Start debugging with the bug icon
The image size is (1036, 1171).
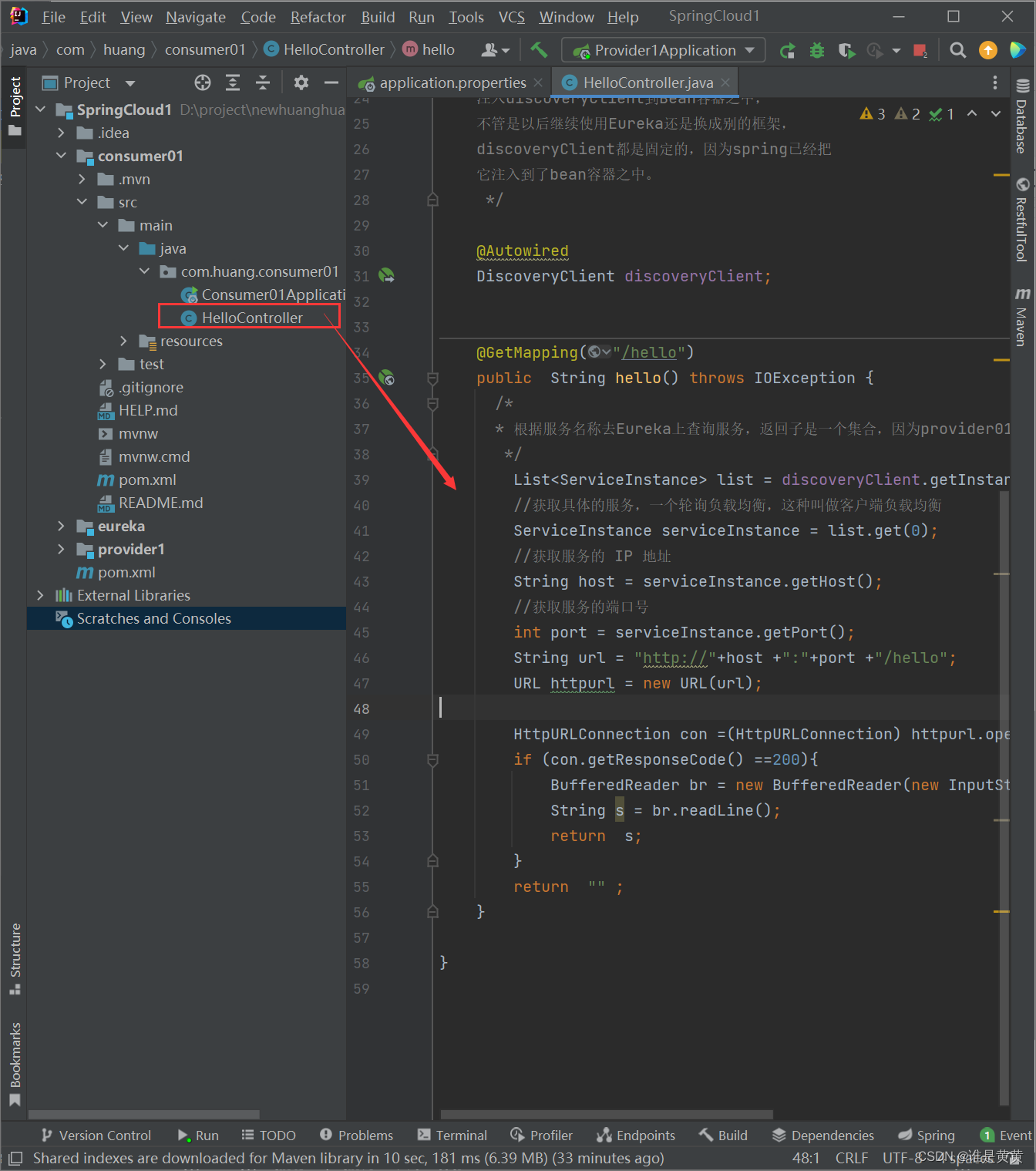point(817,50)
